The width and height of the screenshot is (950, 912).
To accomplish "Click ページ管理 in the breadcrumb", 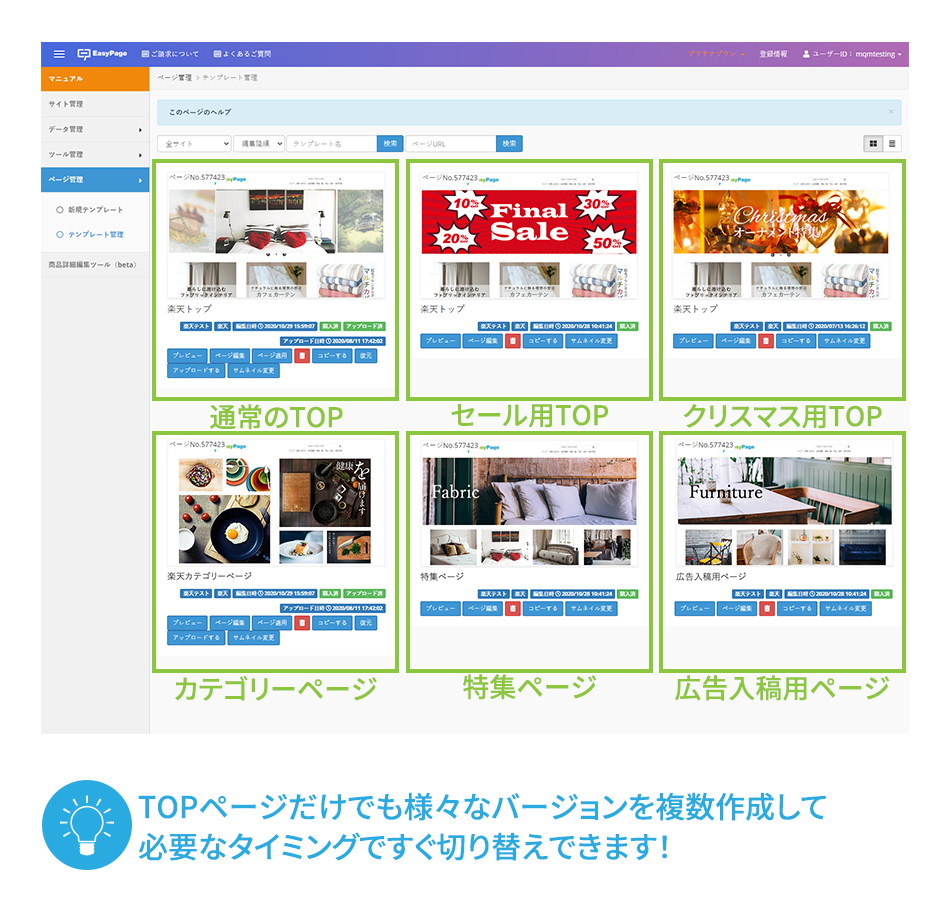I will click(x=174, y=78).
